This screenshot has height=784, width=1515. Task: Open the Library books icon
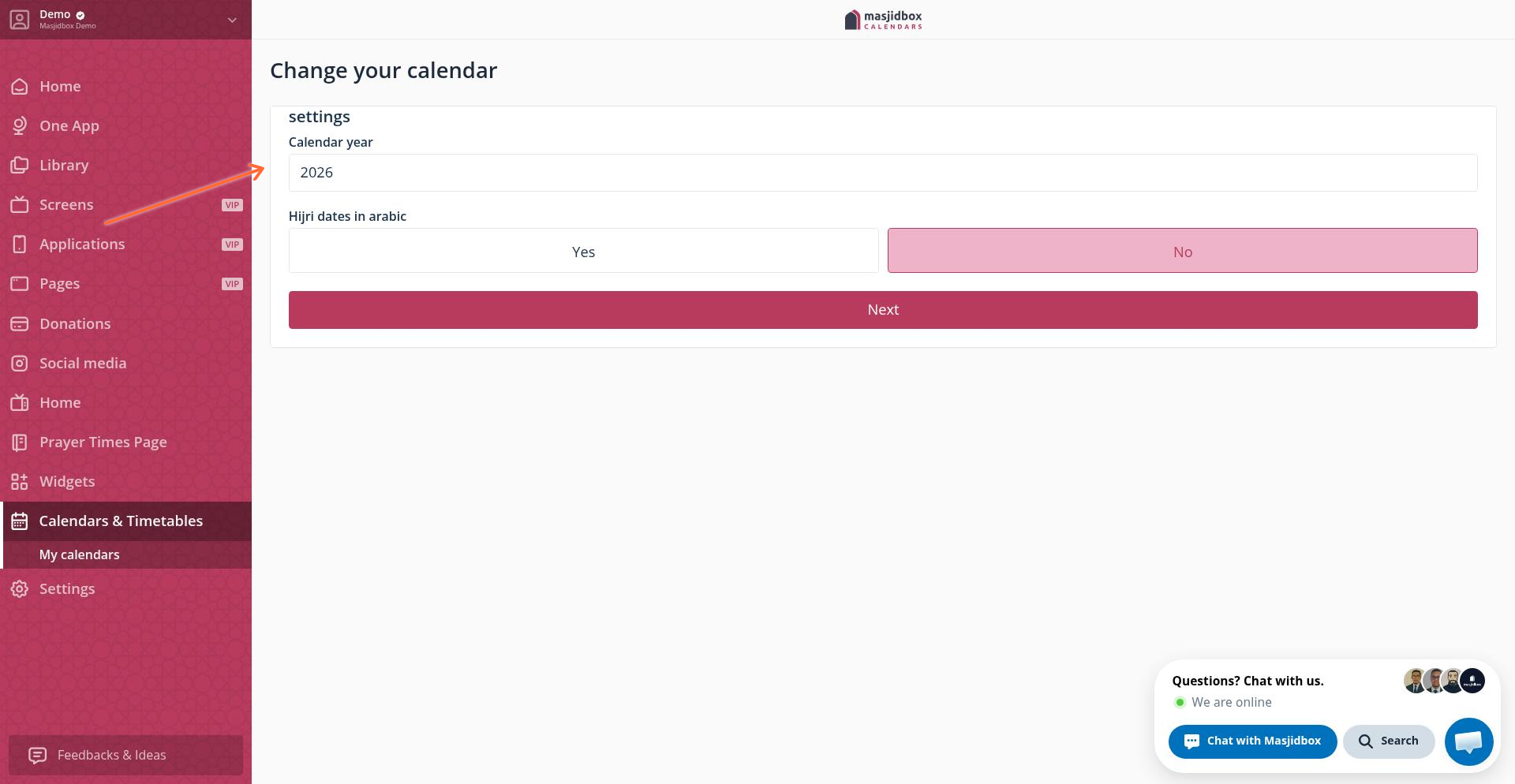point(20,165)
